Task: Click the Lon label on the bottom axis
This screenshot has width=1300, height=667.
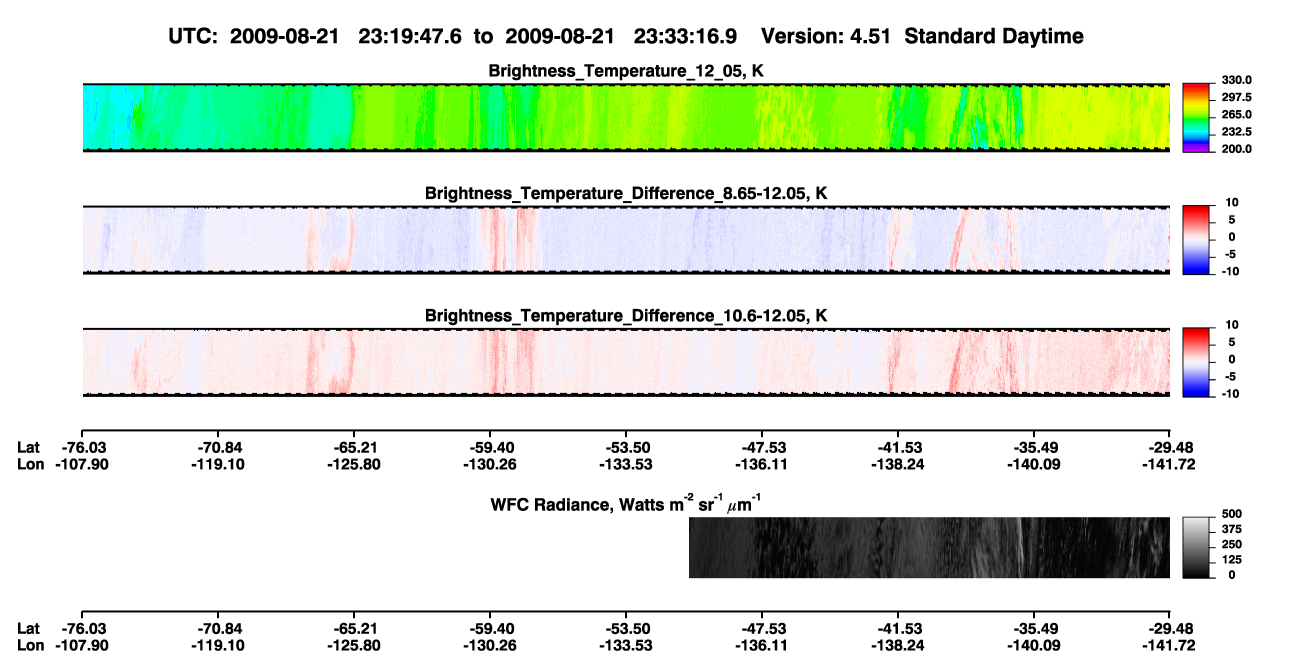Action: [30, 644]
